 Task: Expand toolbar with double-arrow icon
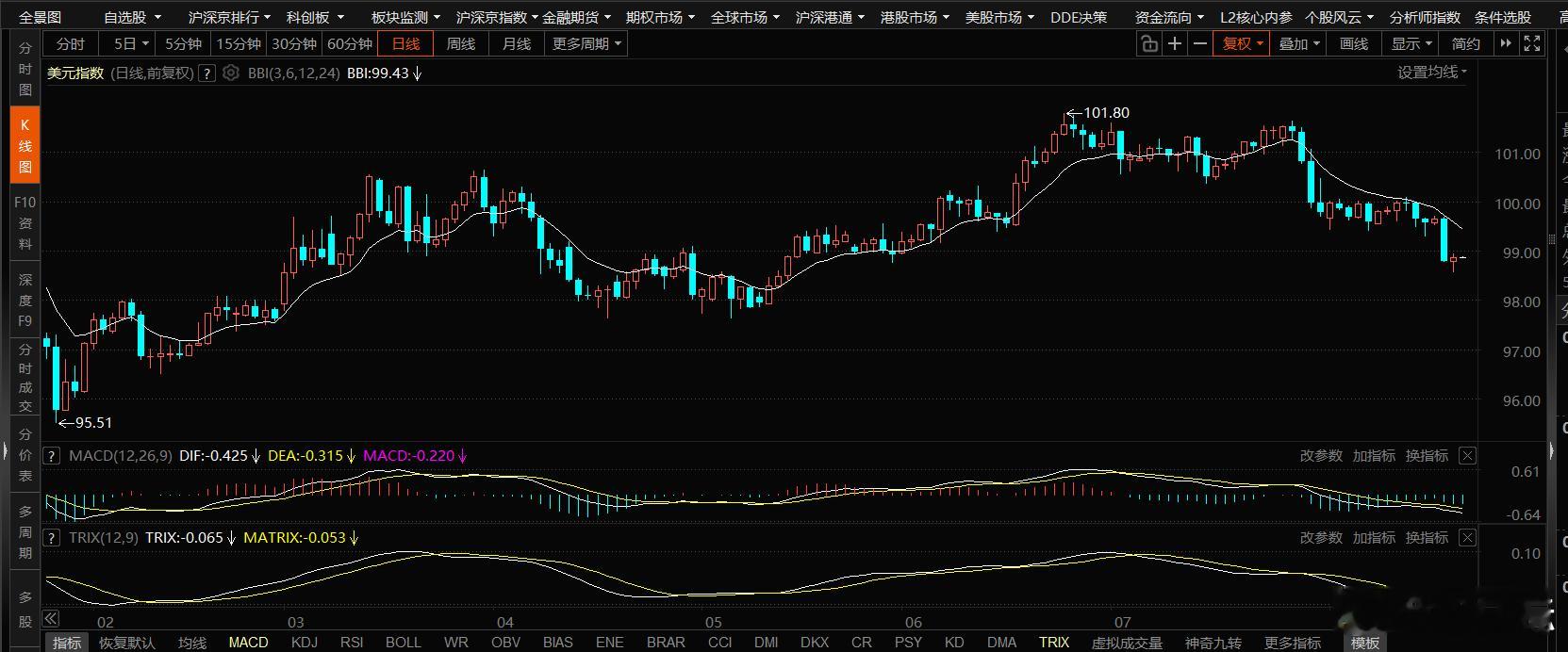(1506, 43)
